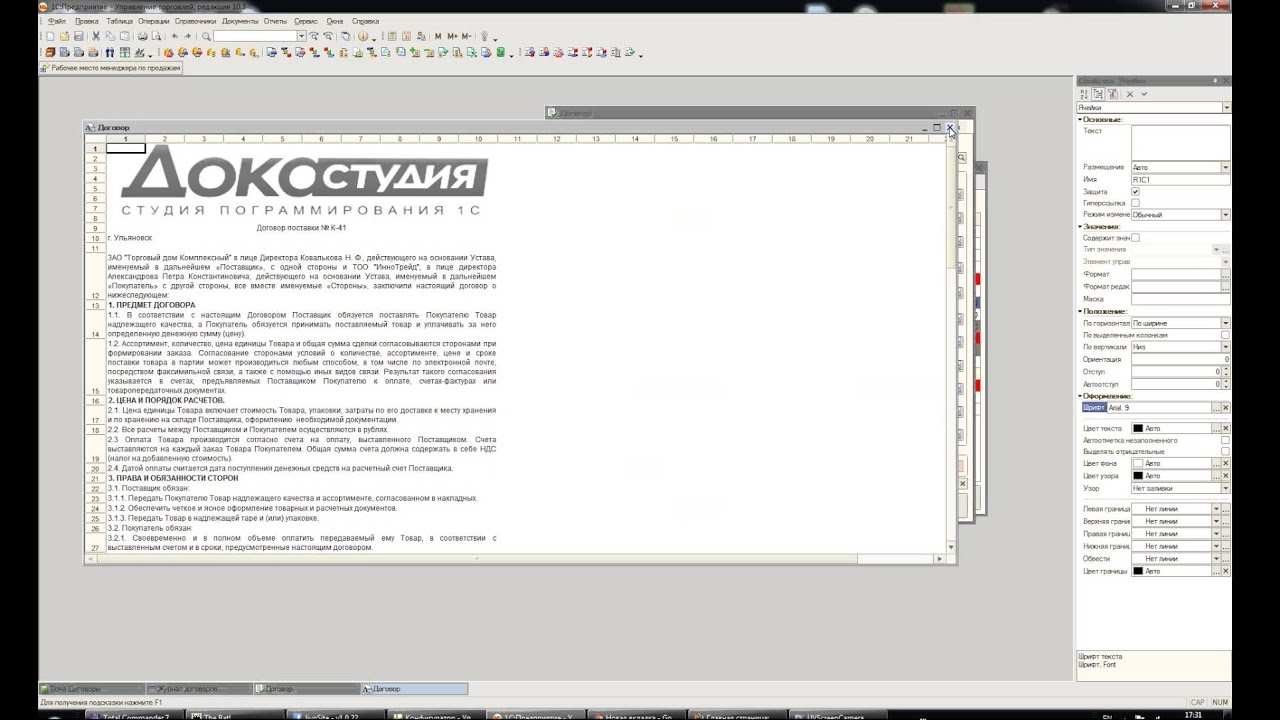The height and width of the screenshot is (720, 1280).
Task: Click the Имя field containing R1C1
Action: tap(1181, 179)
